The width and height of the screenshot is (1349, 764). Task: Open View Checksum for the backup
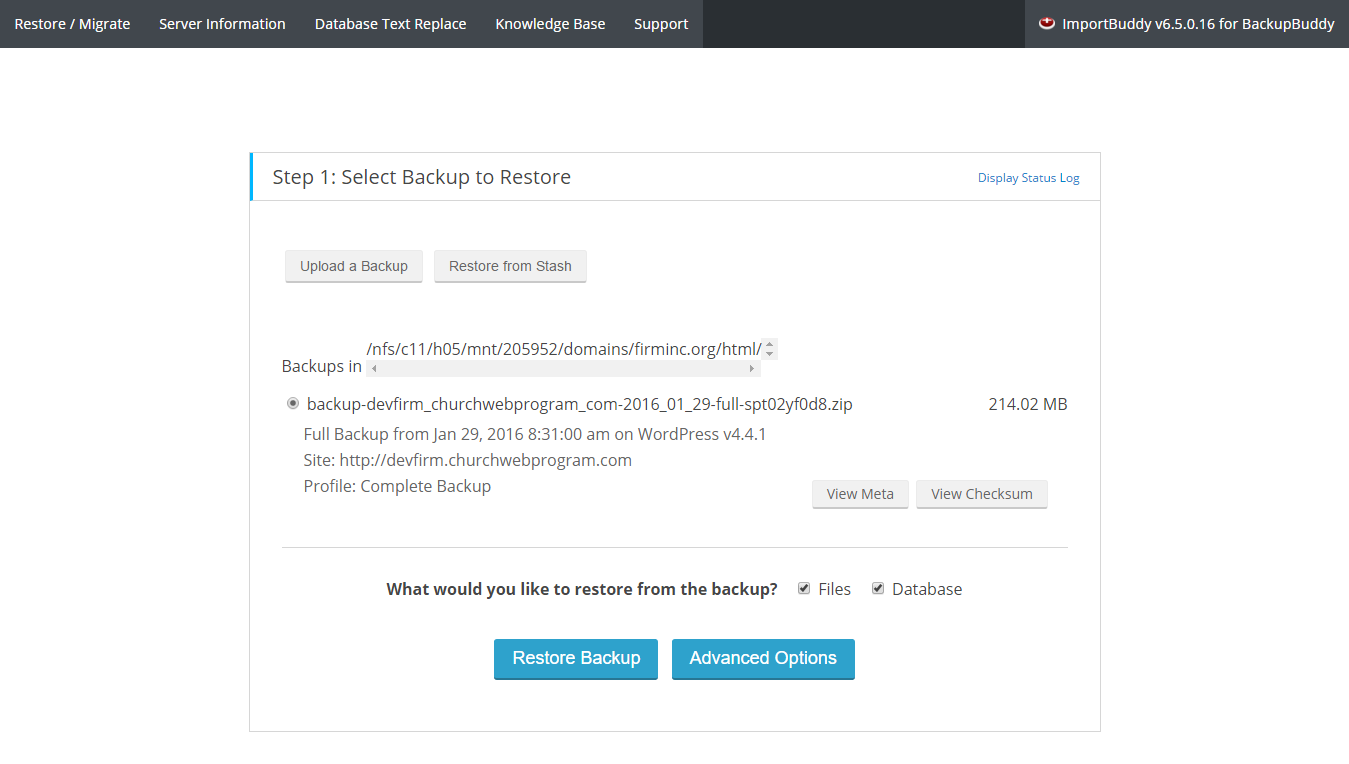coord(981,494)
